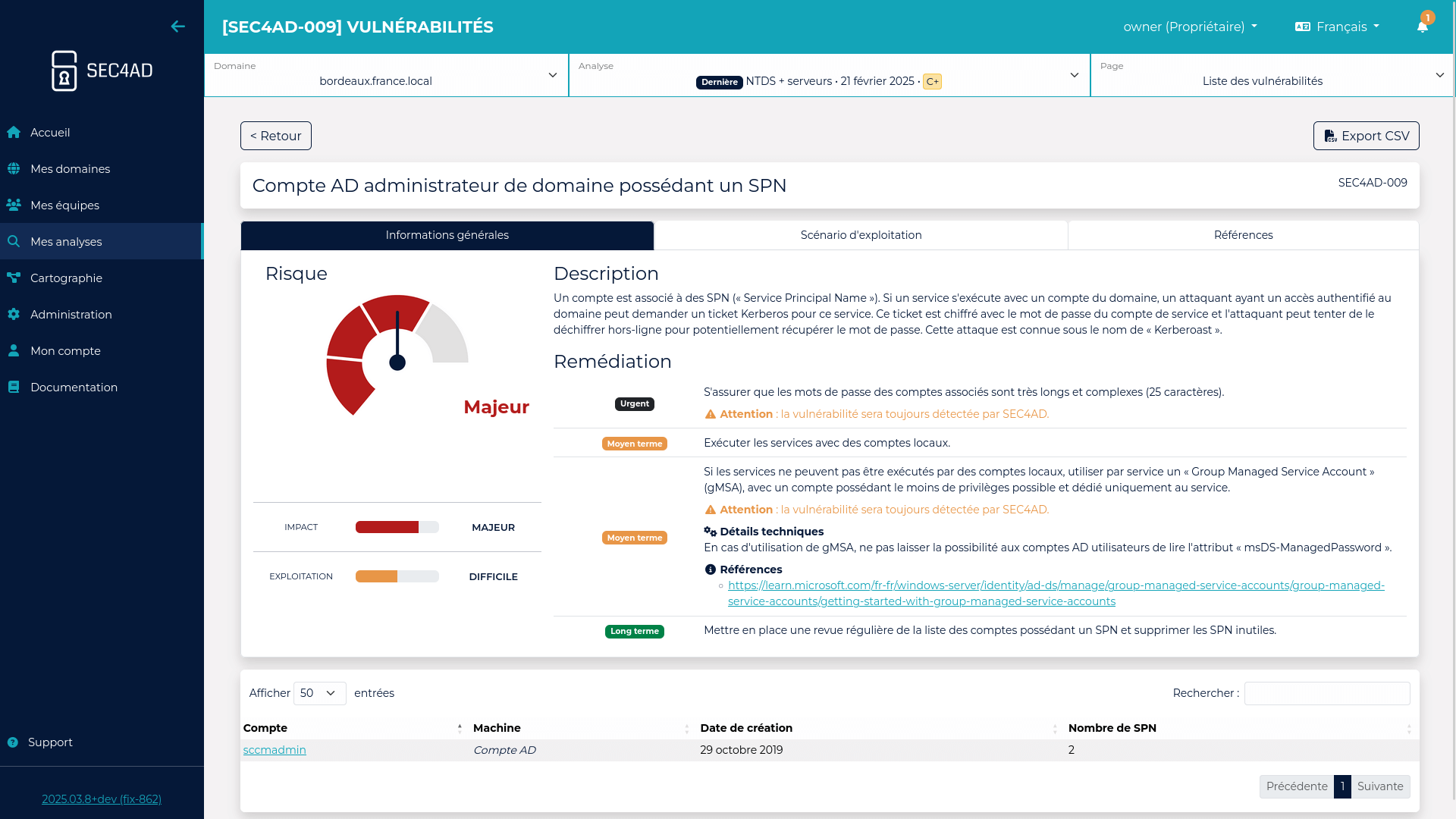Click the Urgent badge
This screenshot has height=819, width=1456.
tap(635, 404)
